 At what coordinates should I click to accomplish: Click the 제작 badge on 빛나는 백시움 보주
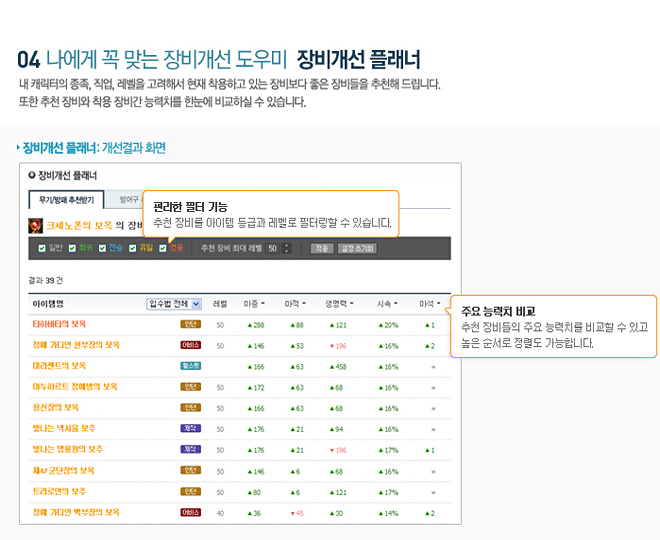tap(190, 428)
